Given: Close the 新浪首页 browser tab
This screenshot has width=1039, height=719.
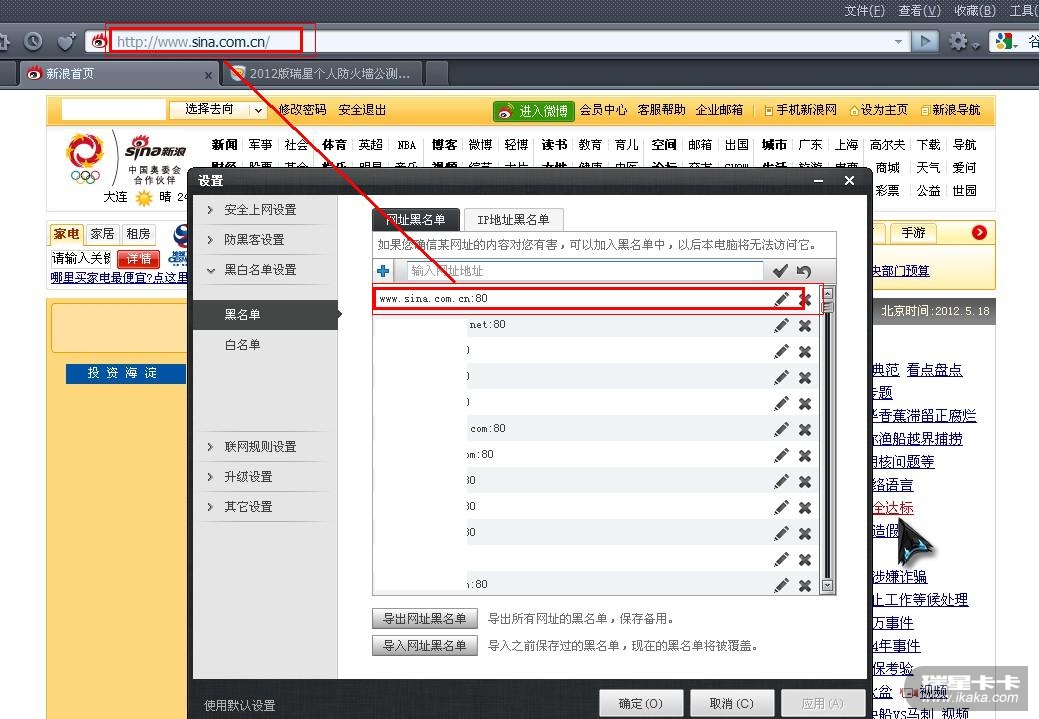Looking at the screenshot, I should [x=208, y=76].
